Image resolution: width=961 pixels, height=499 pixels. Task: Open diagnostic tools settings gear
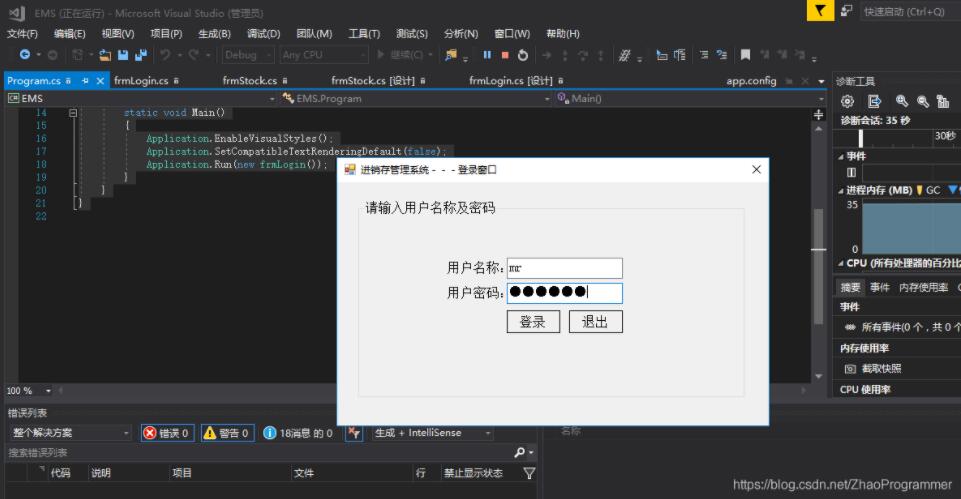[x=847, y=101]
